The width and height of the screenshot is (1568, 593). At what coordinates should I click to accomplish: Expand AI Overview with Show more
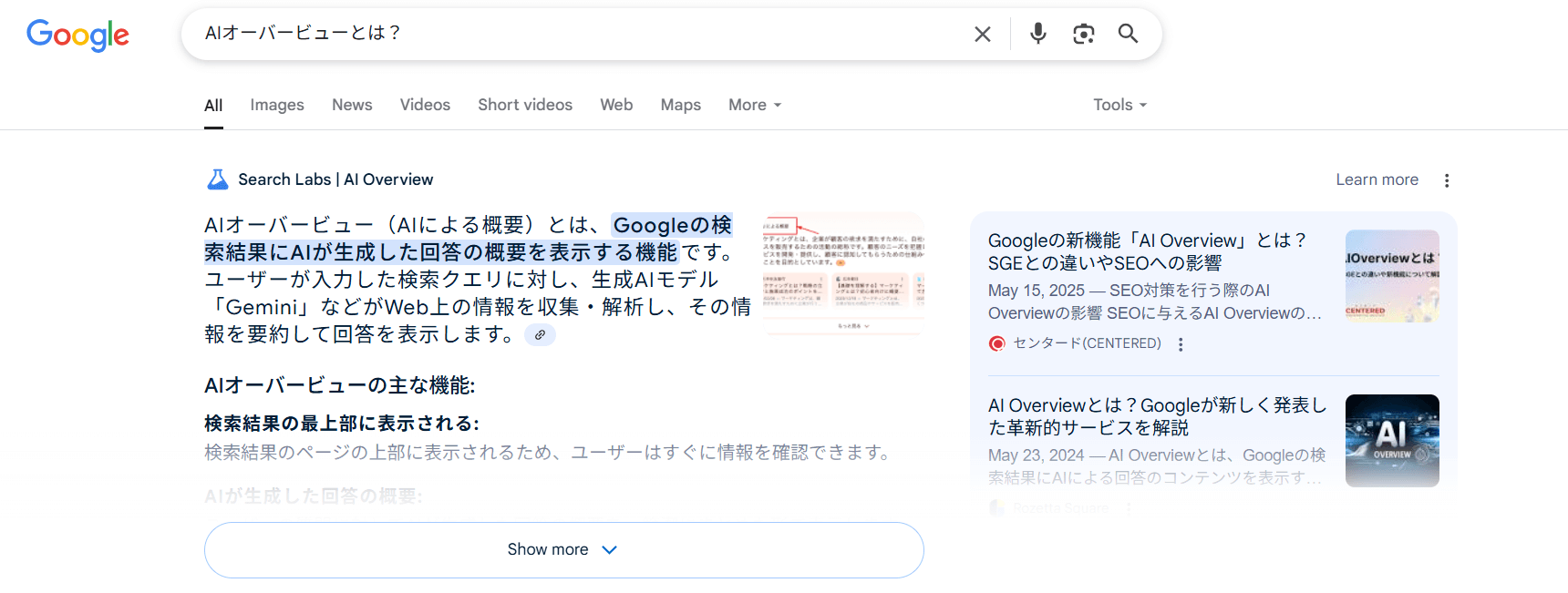pos(564,550)
